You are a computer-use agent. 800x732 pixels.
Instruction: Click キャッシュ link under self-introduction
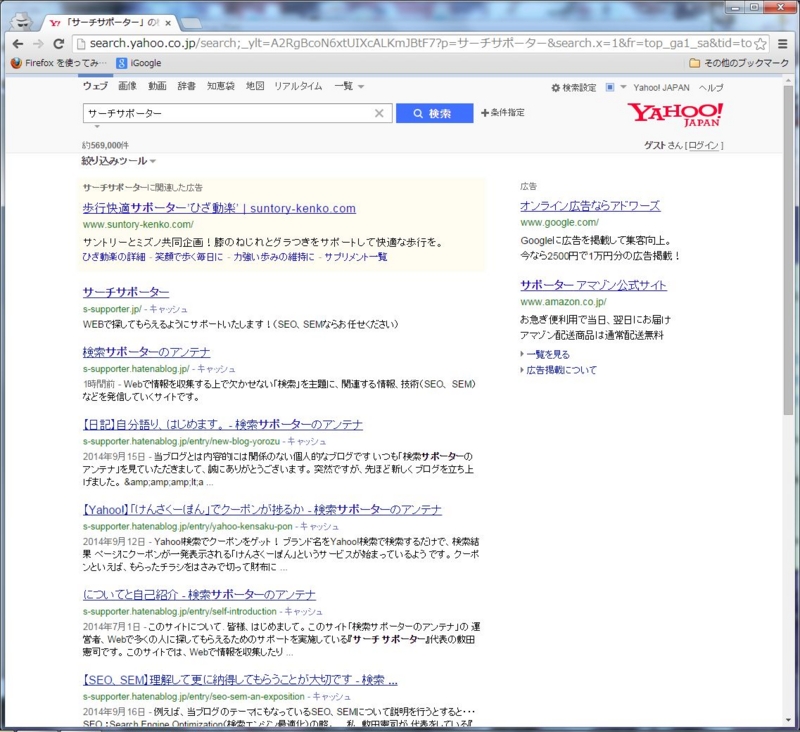pos(304,612)
